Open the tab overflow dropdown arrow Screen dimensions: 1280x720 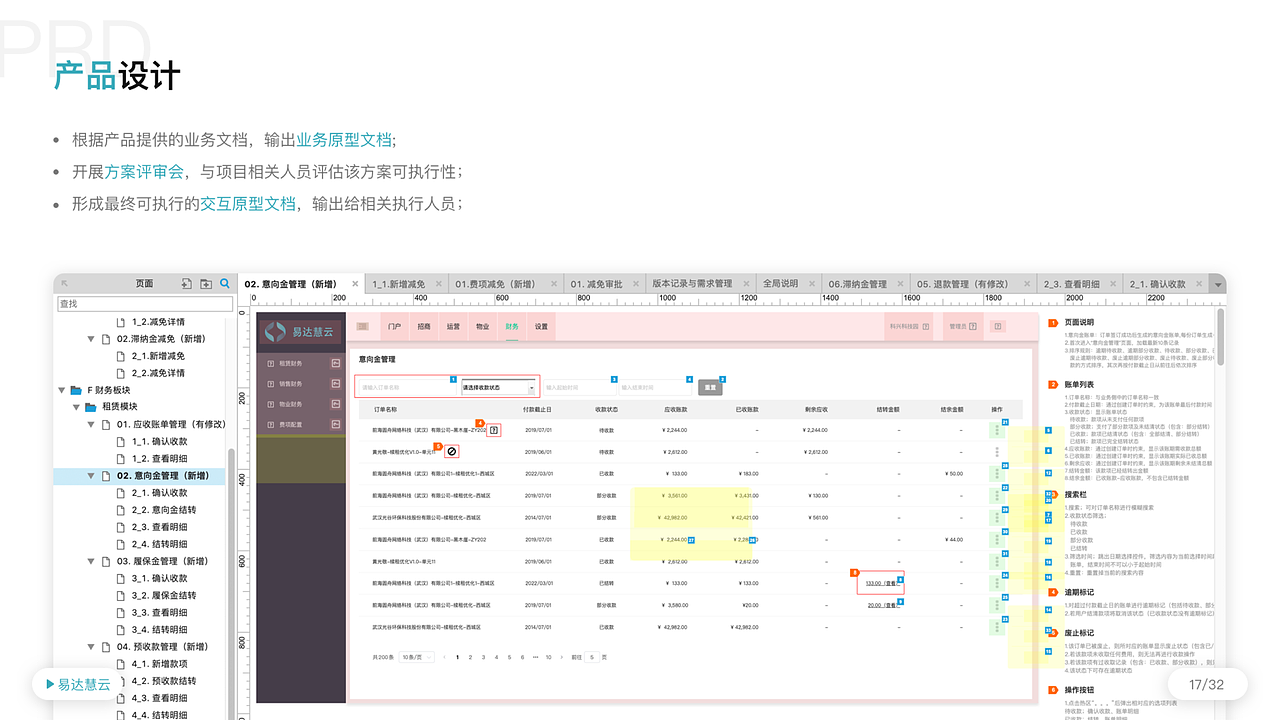click(1217, 284)
